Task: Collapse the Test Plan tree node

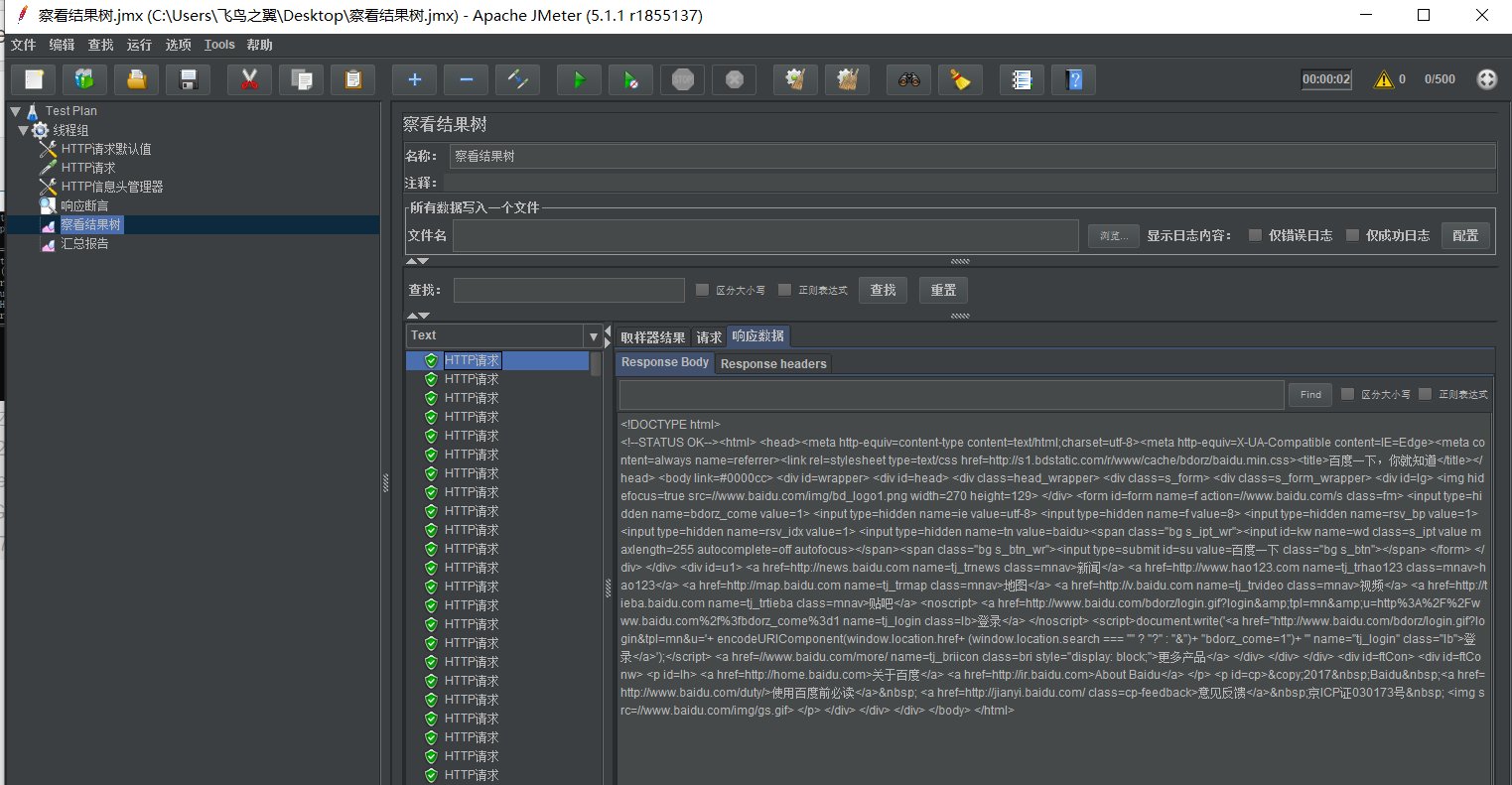Action: coord(15,110)
